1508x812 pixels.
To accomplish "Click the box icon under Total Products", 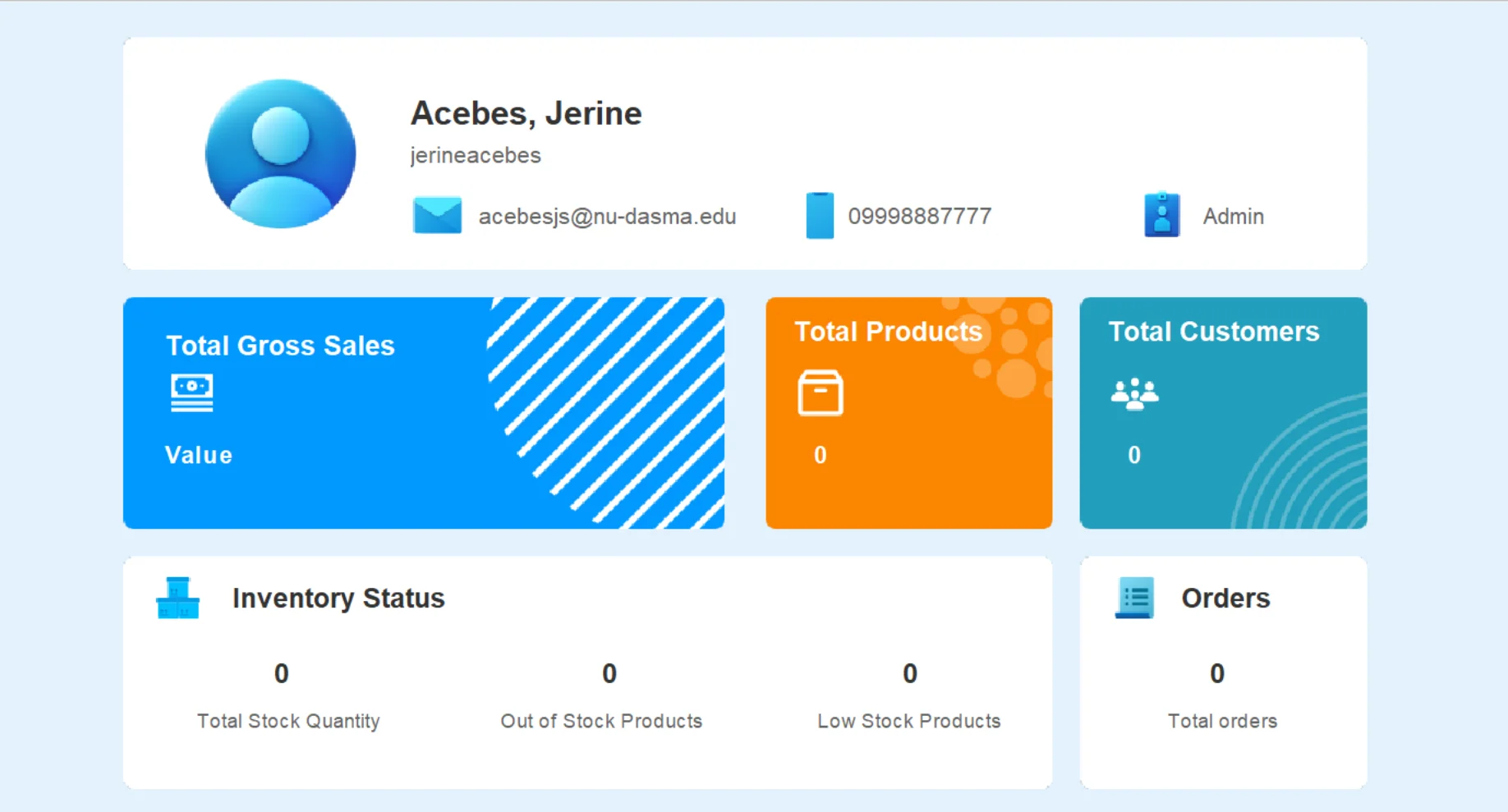I will (821, 393).
